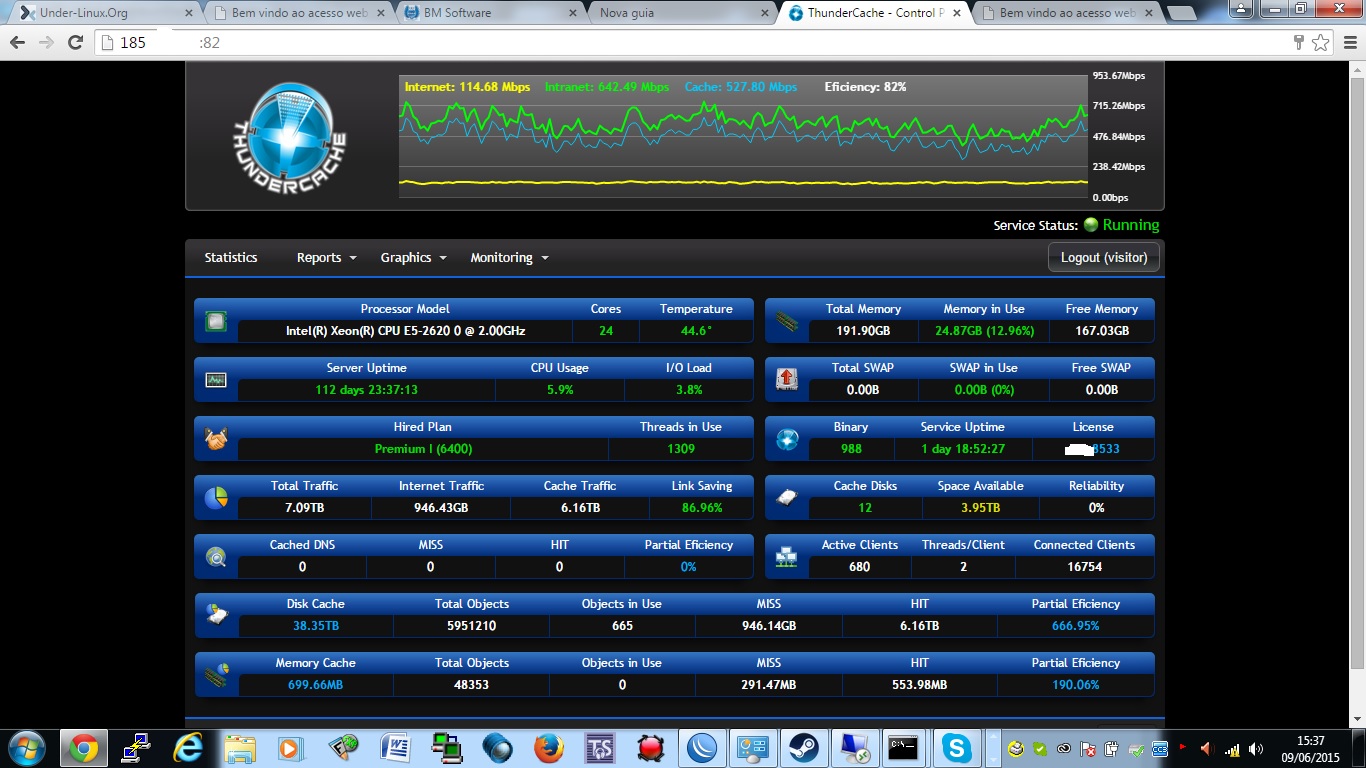Click the Memory in Use '24.87GB (12.96%)' value

[x=985, y=331]
